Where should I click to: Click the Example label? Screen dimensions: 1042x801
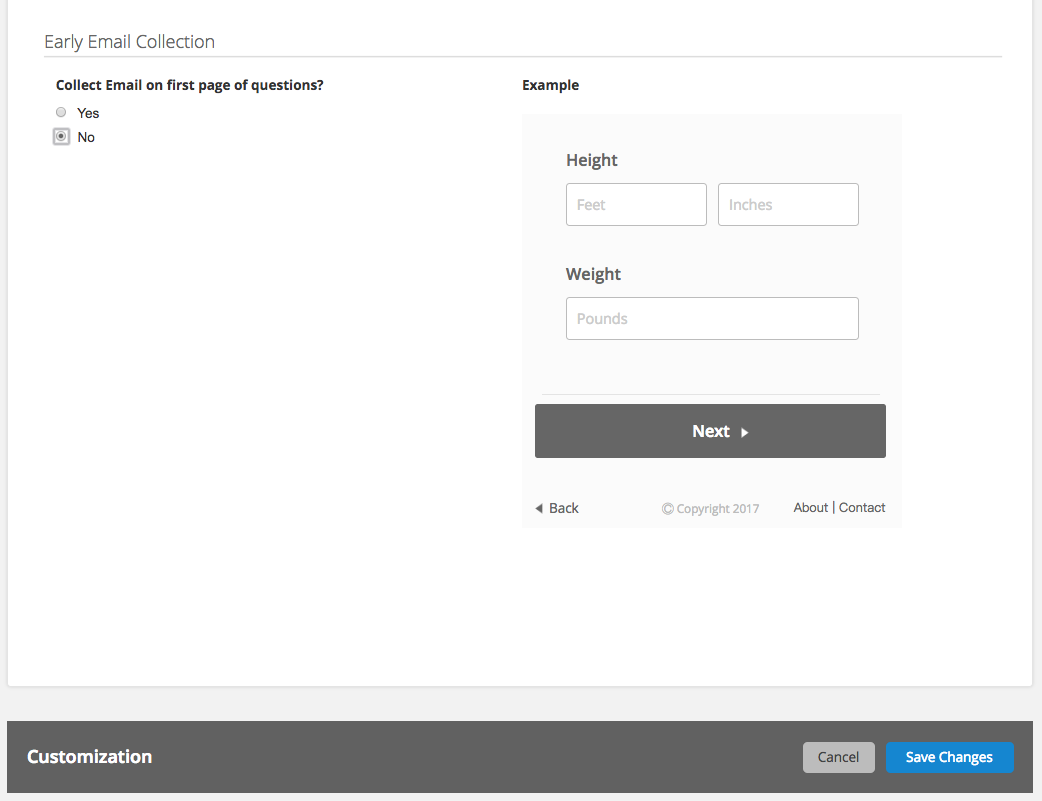point(550,85)
